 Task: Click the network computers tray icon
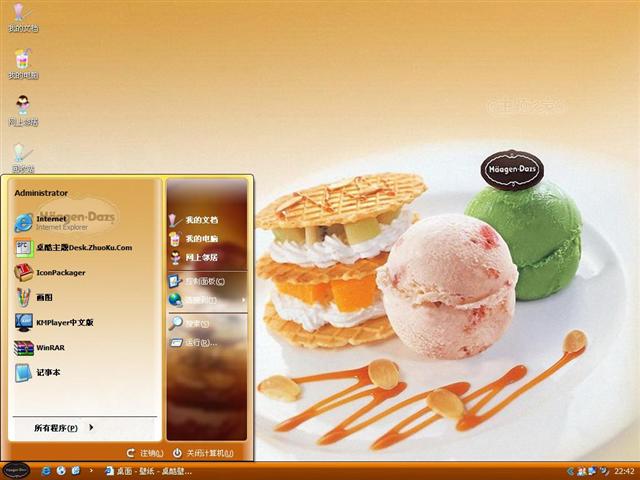click(592, 471)
